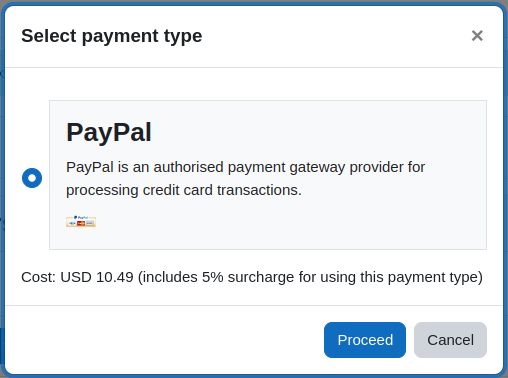Click the PayPal payment option card

point(268,175)
